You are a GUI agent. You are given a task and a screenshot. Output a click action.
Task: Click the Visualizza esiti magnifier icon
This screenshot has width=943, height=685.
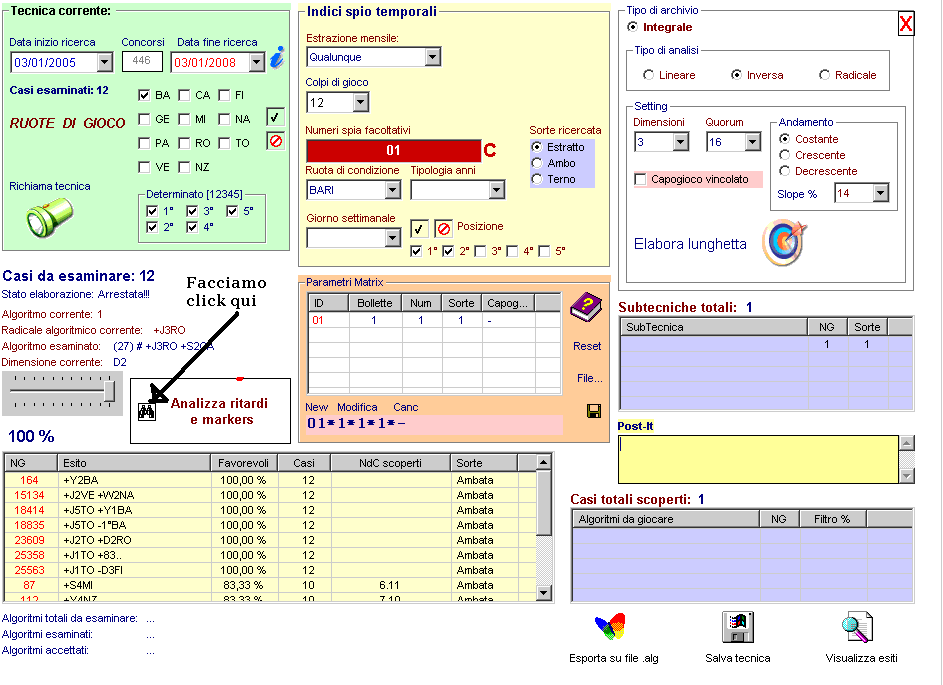[858, 627]
